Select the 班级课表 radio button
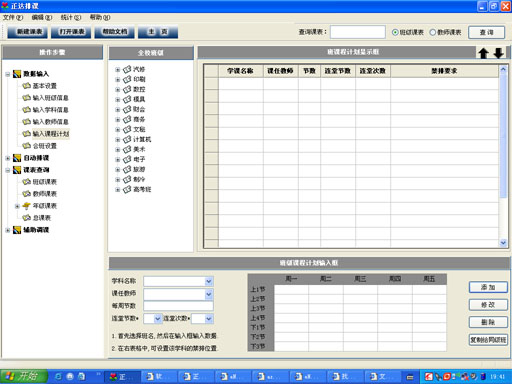The height and width of the screenshot is (384, 512). (x=395, y=32)
